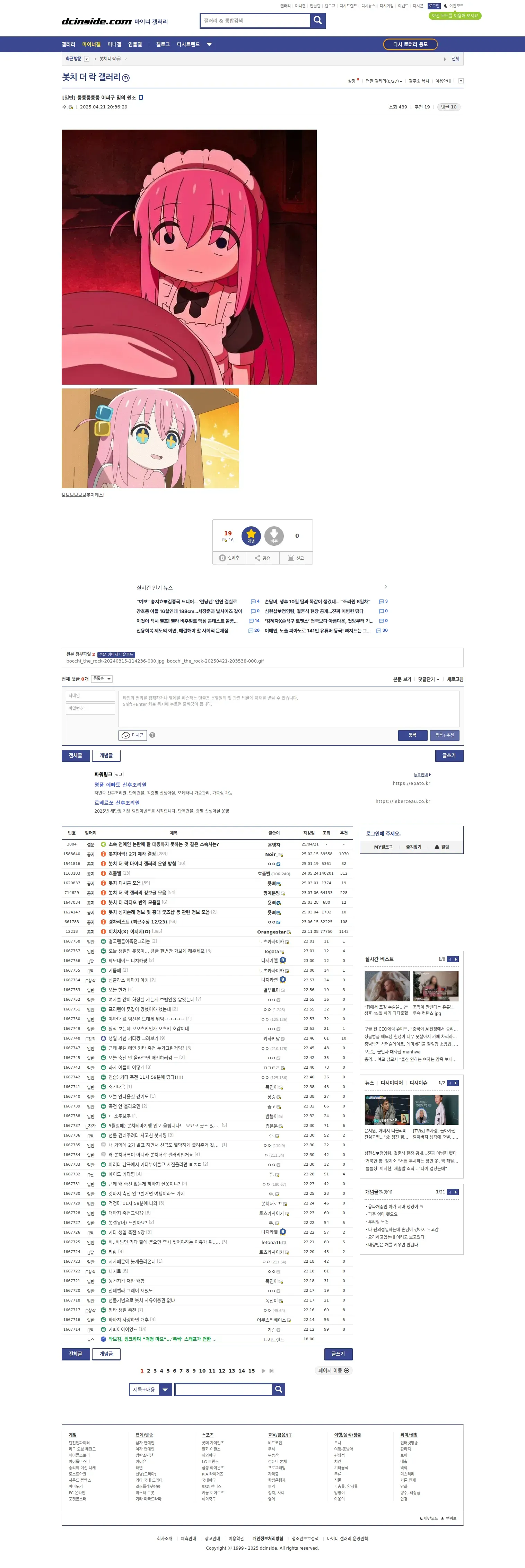
Task: Click the 등록+추천 button
Action: click(445, 735)
